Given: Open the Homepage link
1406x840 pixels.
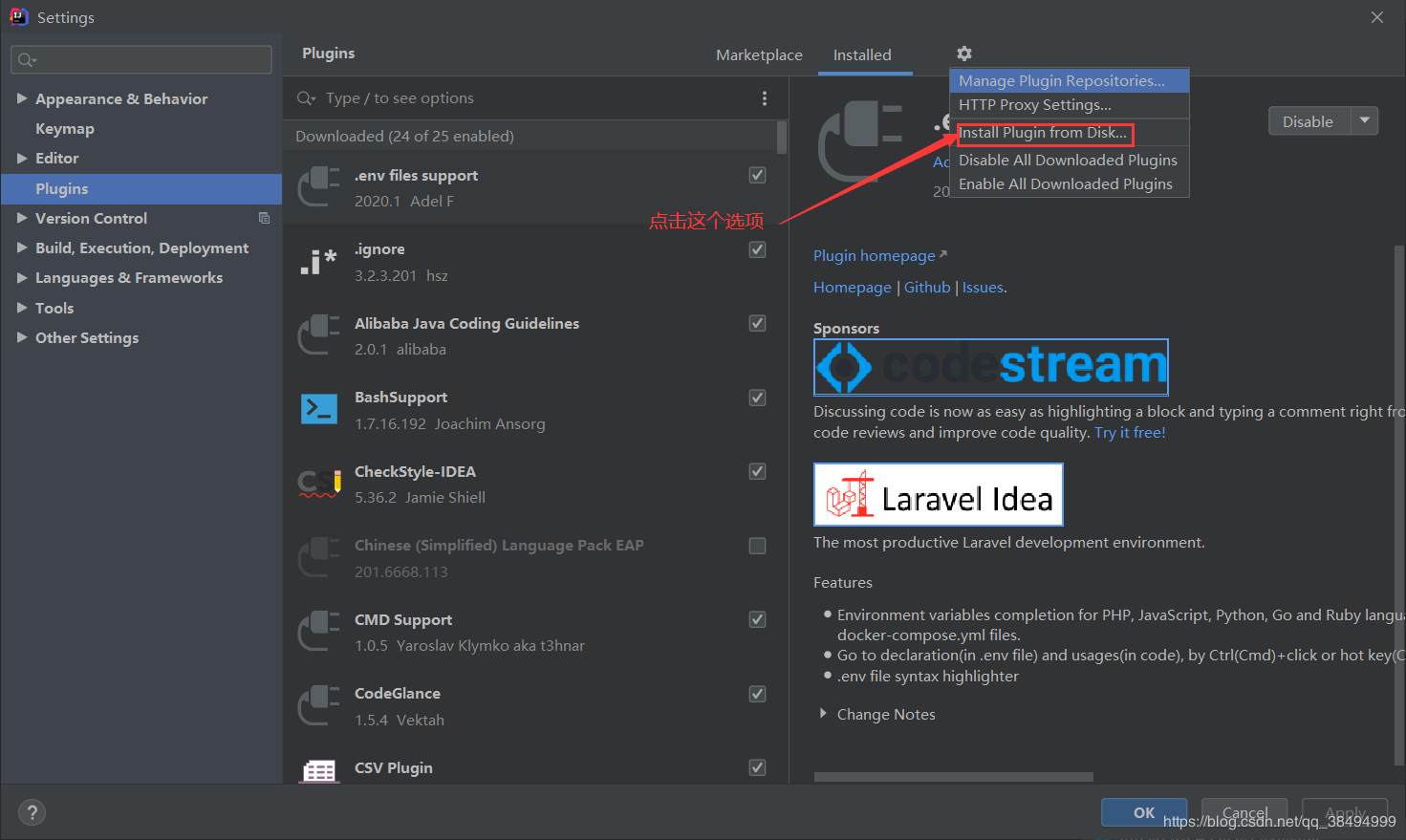Looking at the screenshot, I should point(853,288).
